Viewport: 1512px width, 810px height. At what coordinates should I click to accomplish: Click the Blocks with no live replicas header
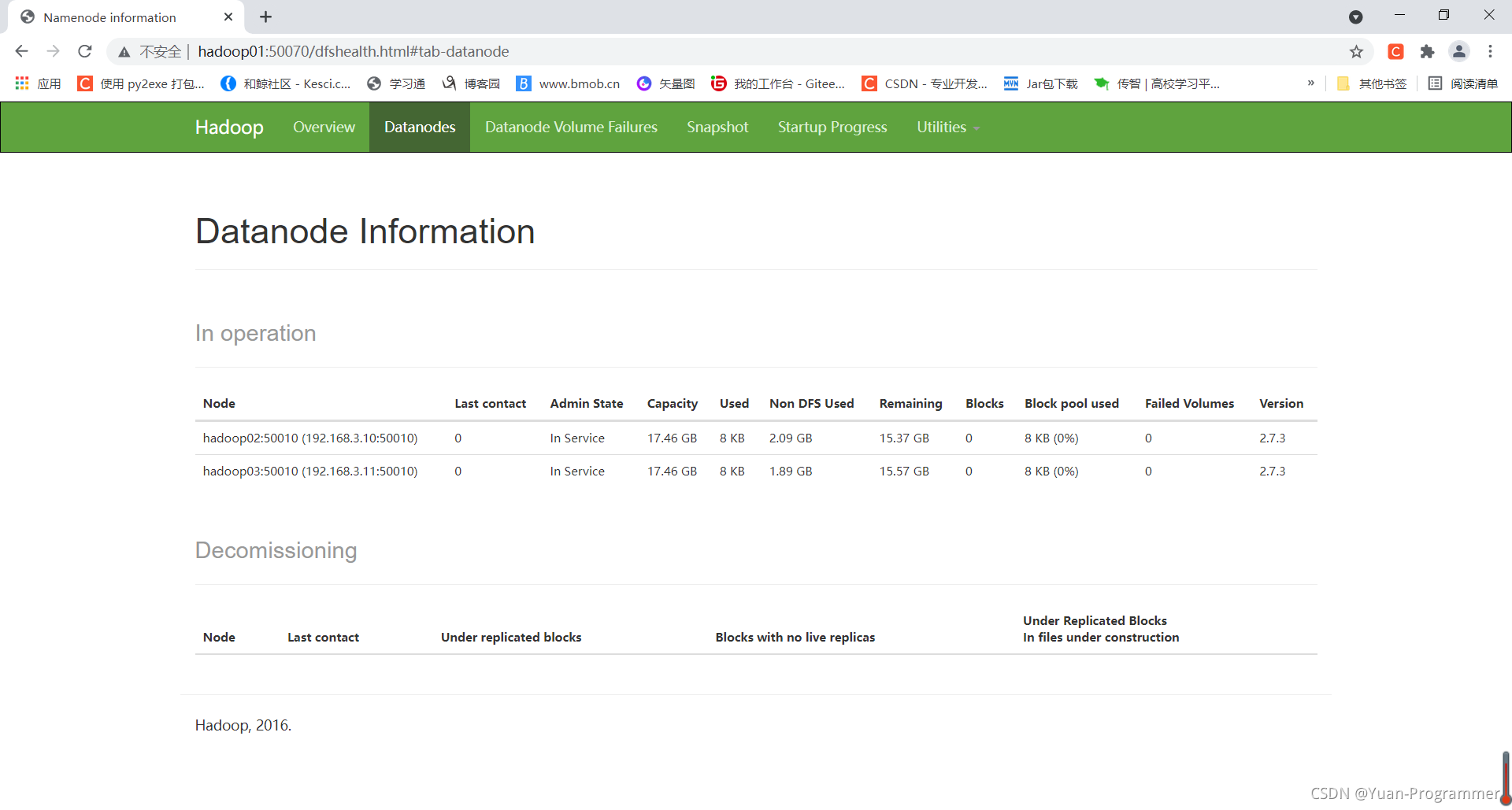click(x=795, y=637)
